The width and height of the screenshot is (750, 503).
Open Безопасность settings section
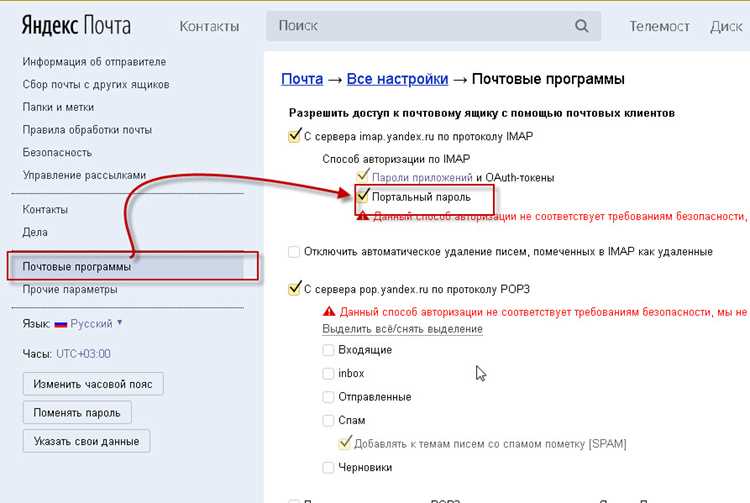57,153
